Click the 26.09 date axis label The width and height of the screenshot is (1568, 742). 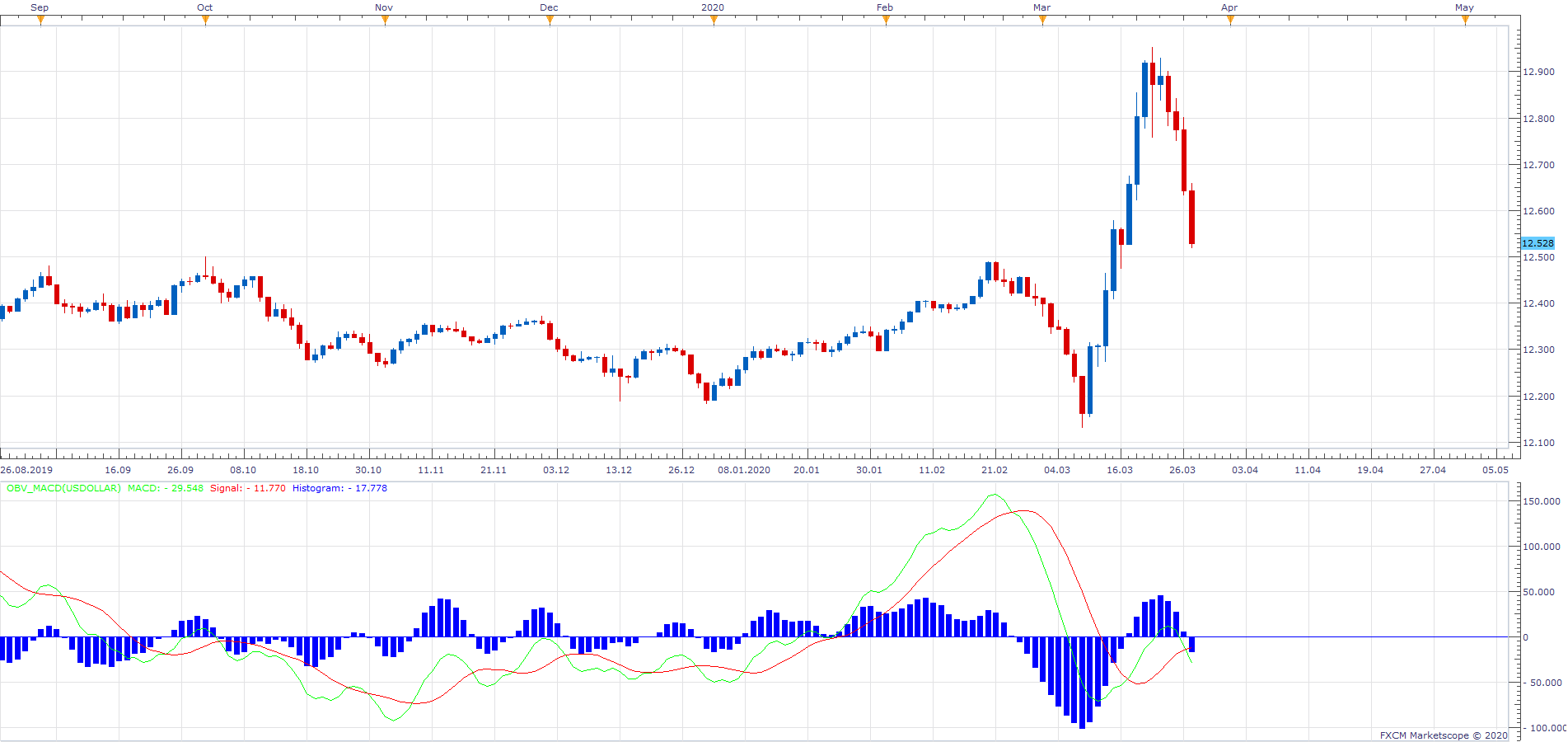[x=180, y=470]
